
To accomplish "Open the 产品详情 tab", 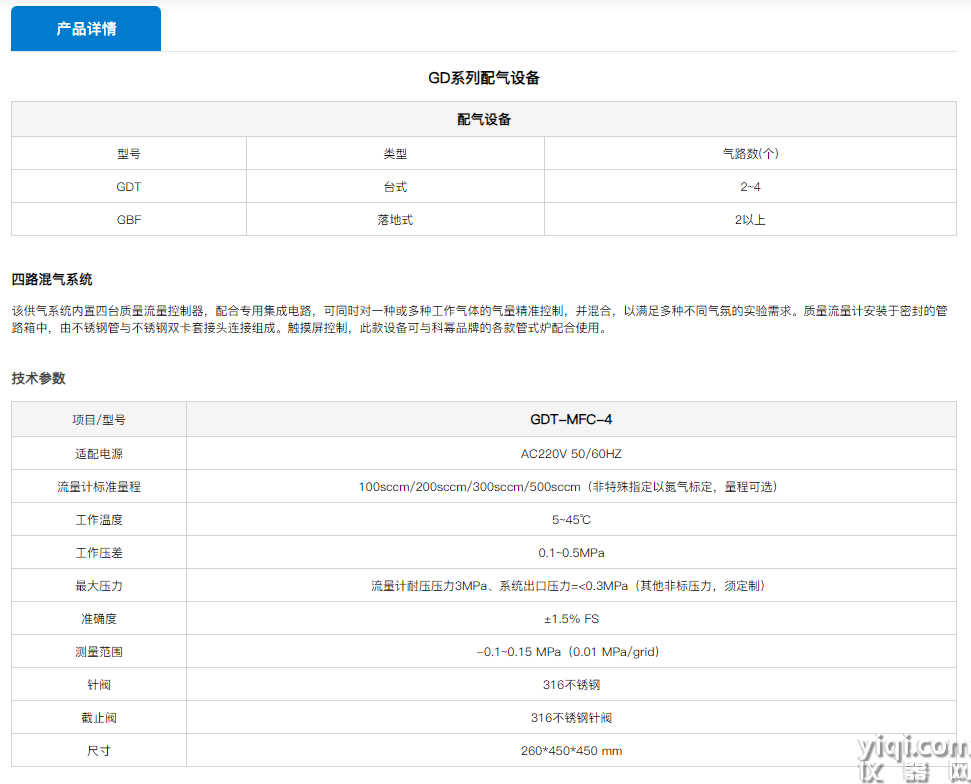I will tap(86, 28).
